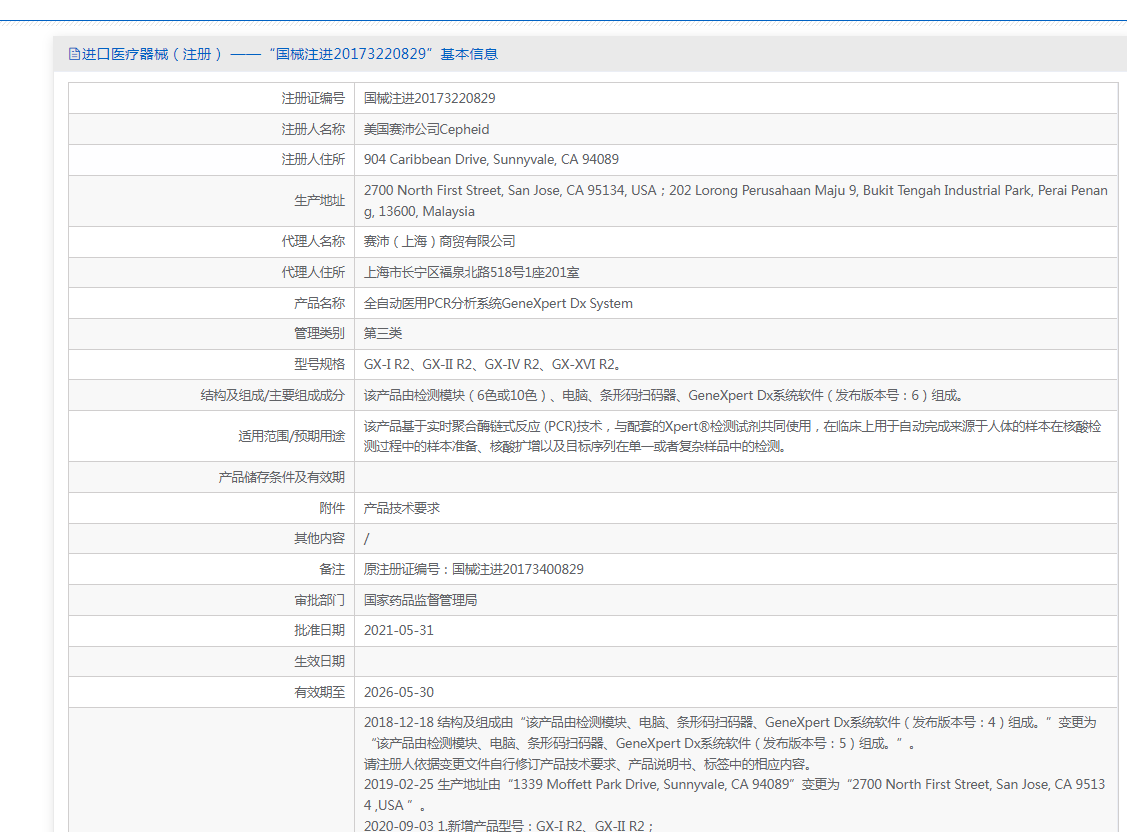This screenshot has height=832, width=1127.
Task: Select approval date 2021-05-31
Action: coord(399,630)
